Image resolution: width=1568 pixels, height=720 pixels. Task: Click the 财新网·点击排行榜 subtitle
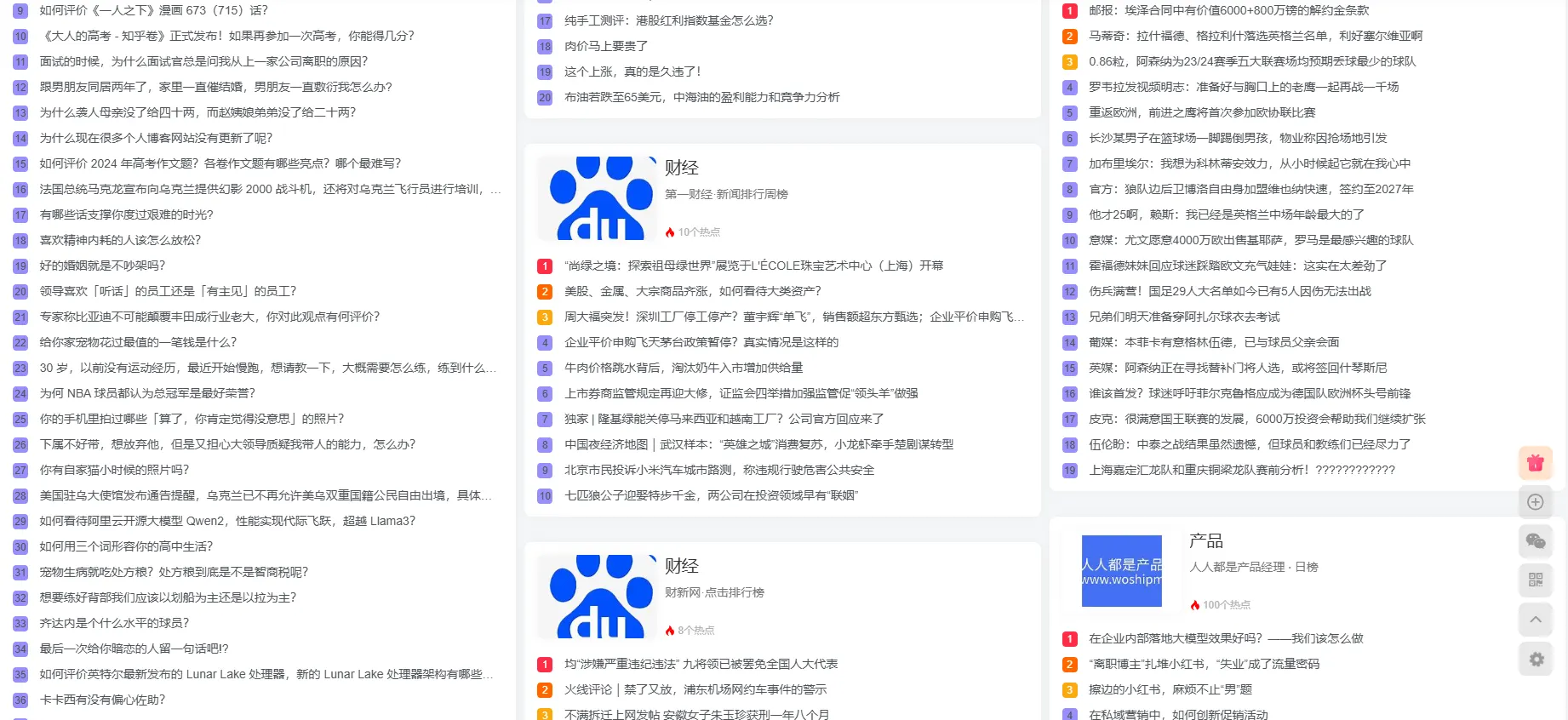coord(714,592)
